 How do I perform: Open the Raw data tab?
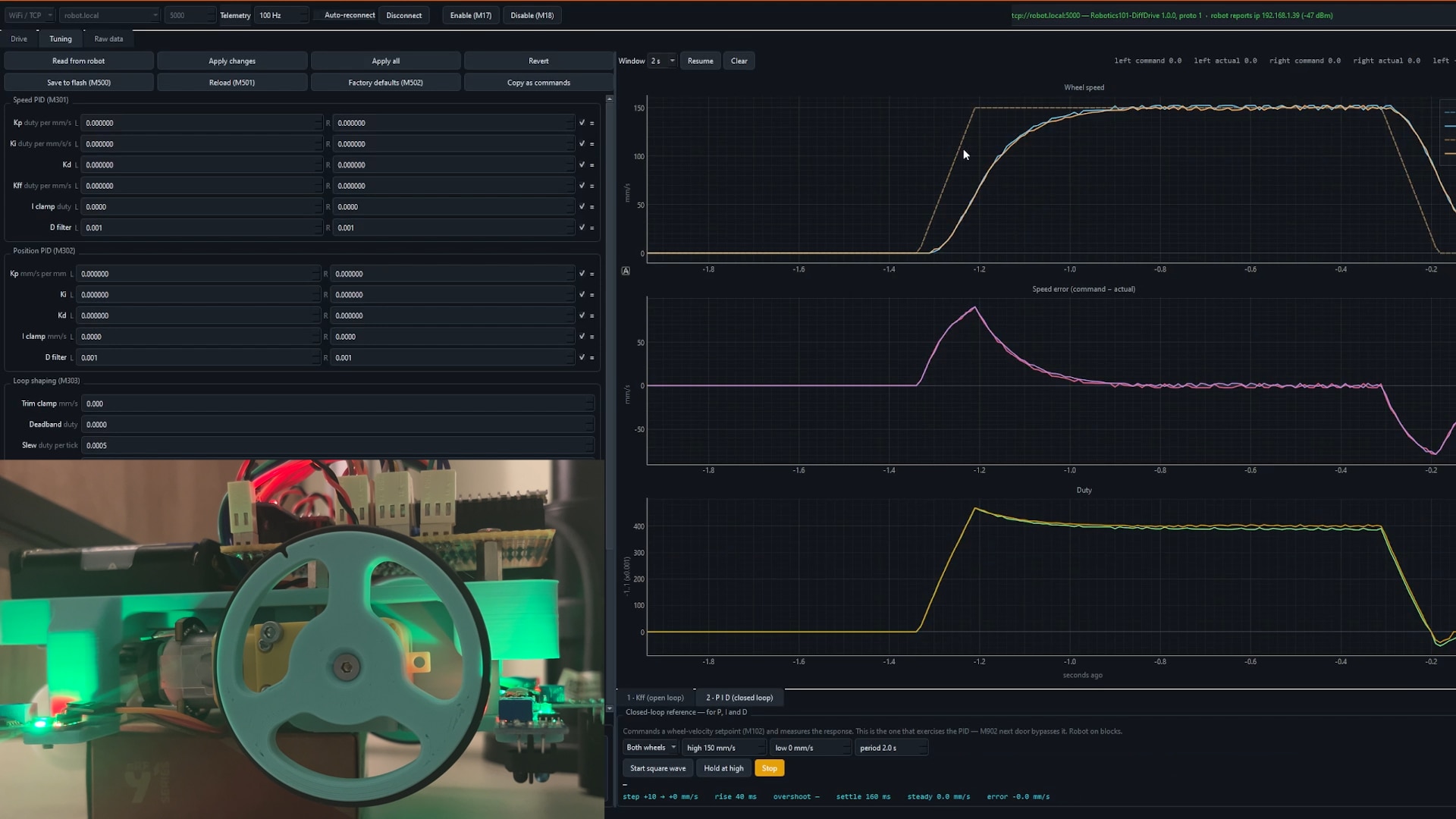tap(108, 39)
